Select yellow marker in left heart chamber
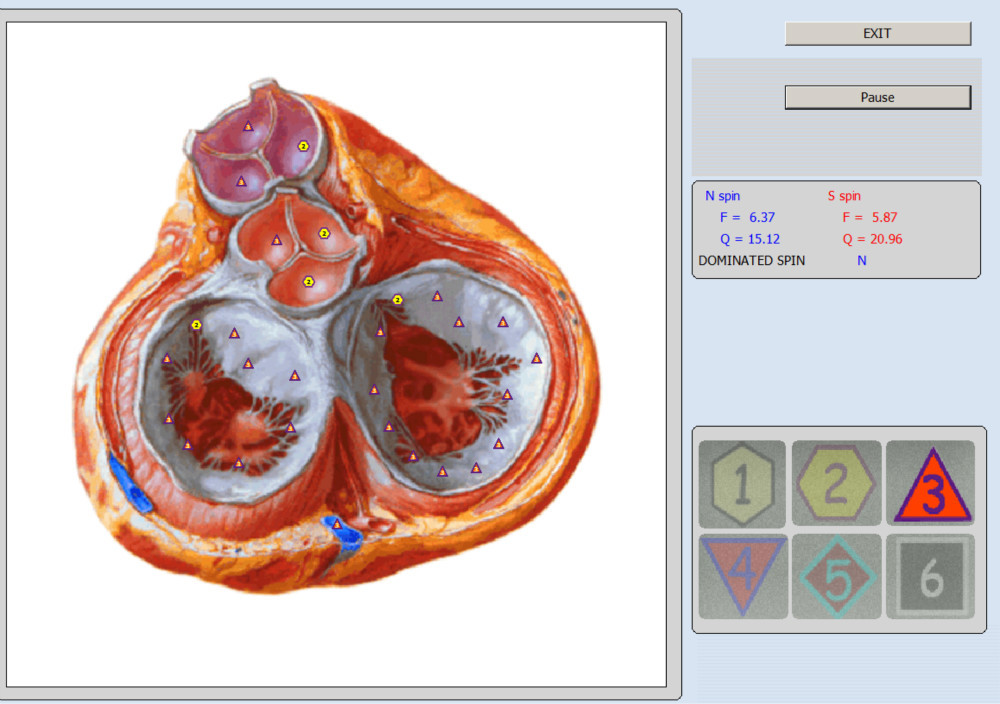Image resolution: width=1000 pixels, height=704 pixels. point(196,324)
